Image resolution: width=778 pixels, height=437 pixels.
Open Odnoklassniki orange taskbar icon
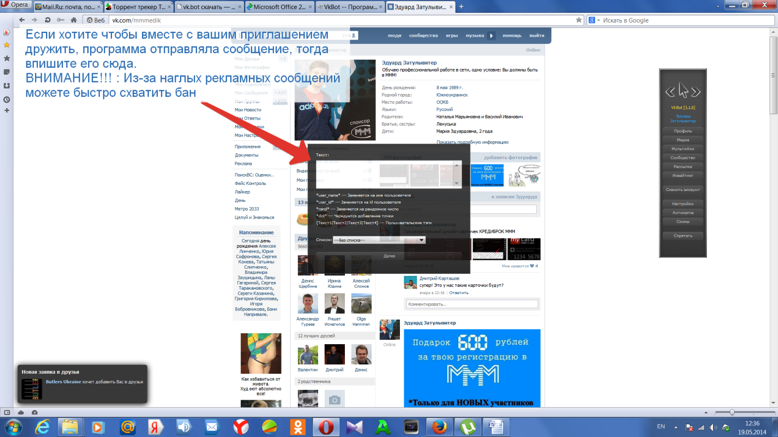pyautogui.click(x=298, y=427)
